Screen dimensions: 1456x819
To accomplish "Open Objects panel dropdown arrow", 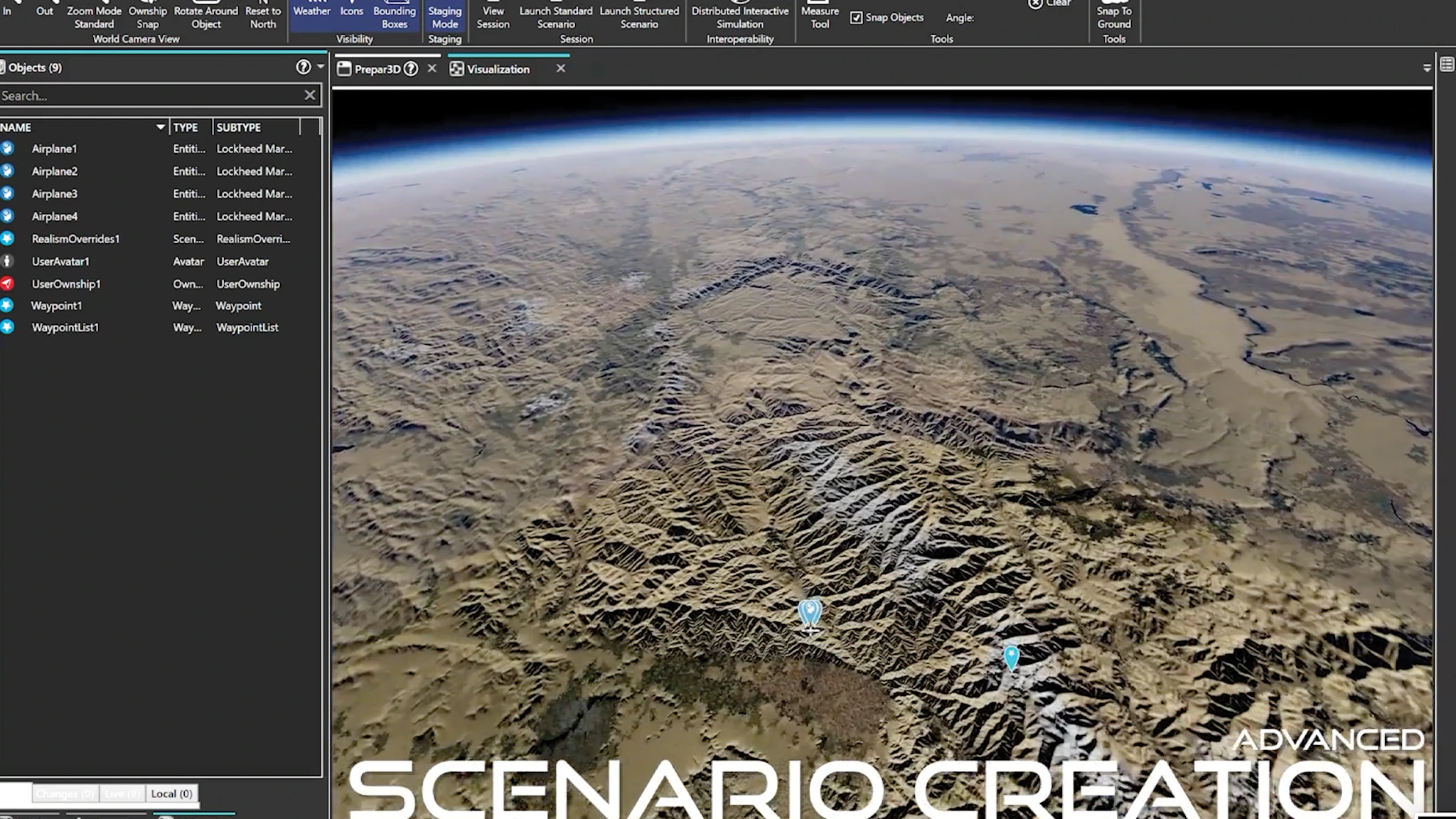I will [321, 67].
